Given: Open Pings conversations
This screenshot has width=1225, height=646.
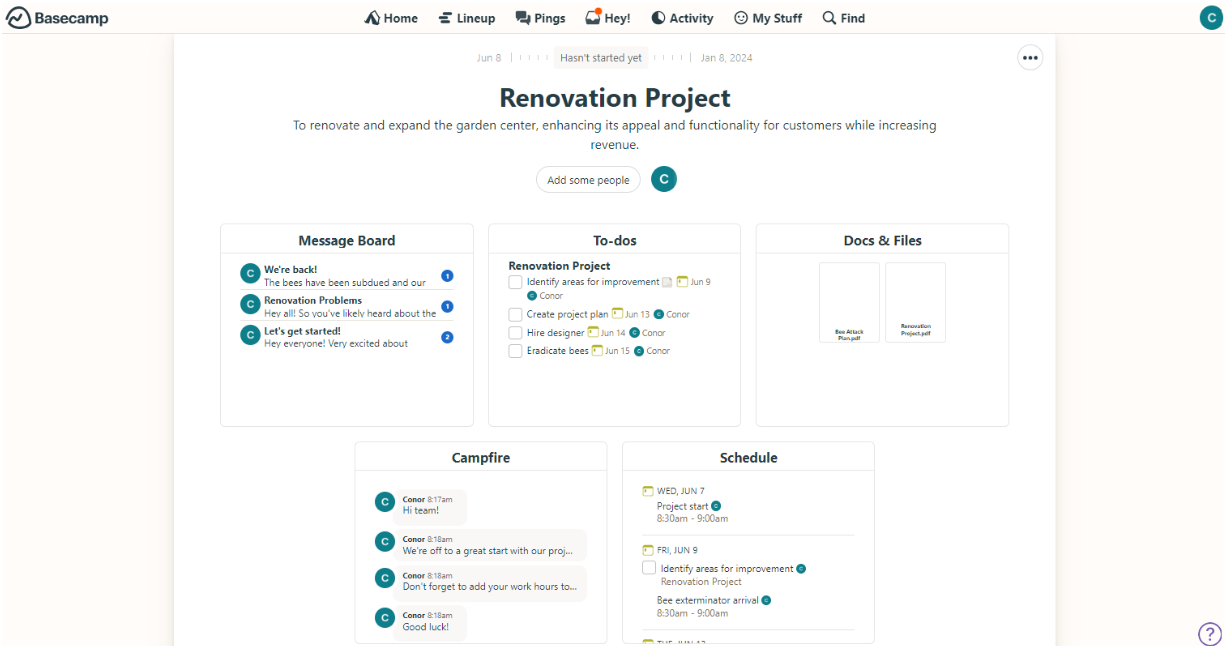Looking at the screenshot, I should coord(540,18).
